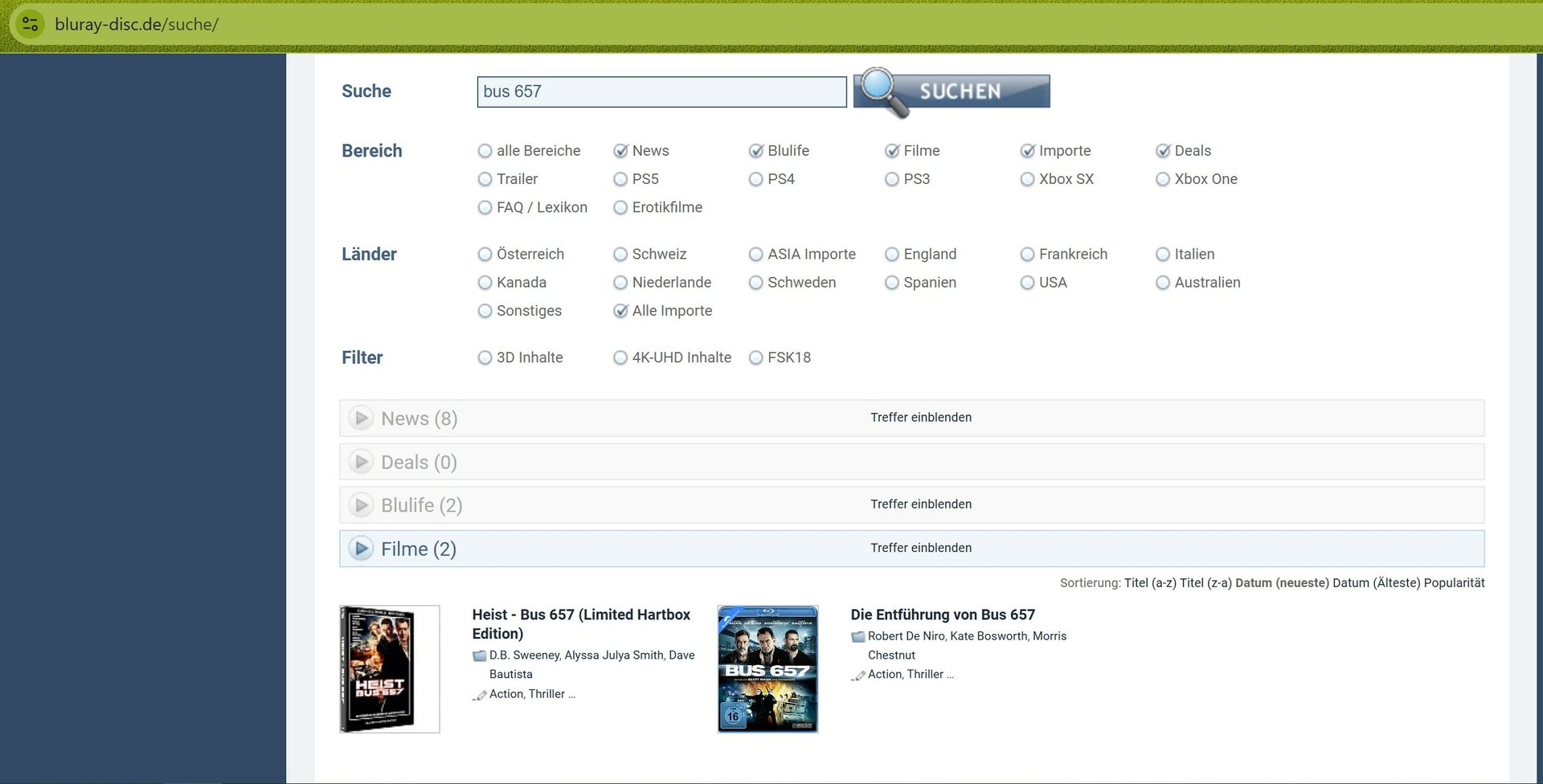The image size is (1543, 784).
Task: Open the Bus 657 Blu-ray cover image
Action: (x=767, y=669)
